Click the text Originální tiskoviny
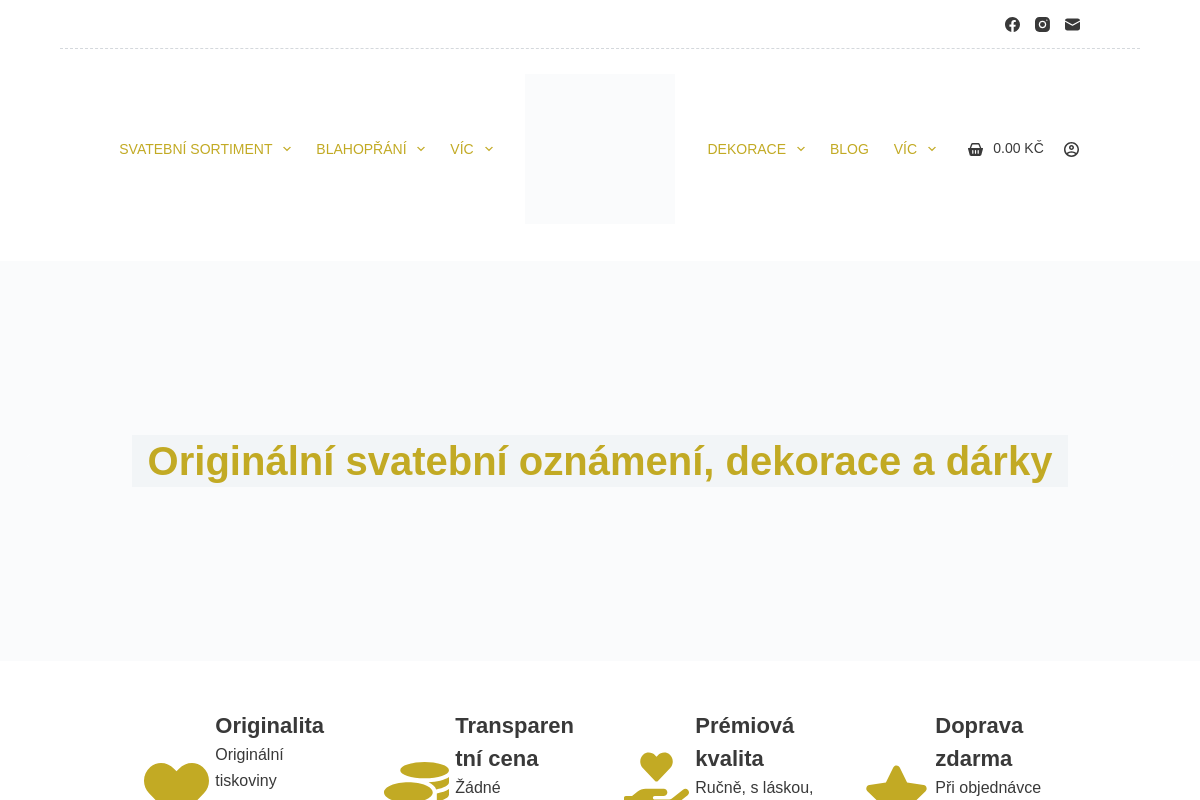Viewport: 1200px width, 800px height. pos(249,767)
